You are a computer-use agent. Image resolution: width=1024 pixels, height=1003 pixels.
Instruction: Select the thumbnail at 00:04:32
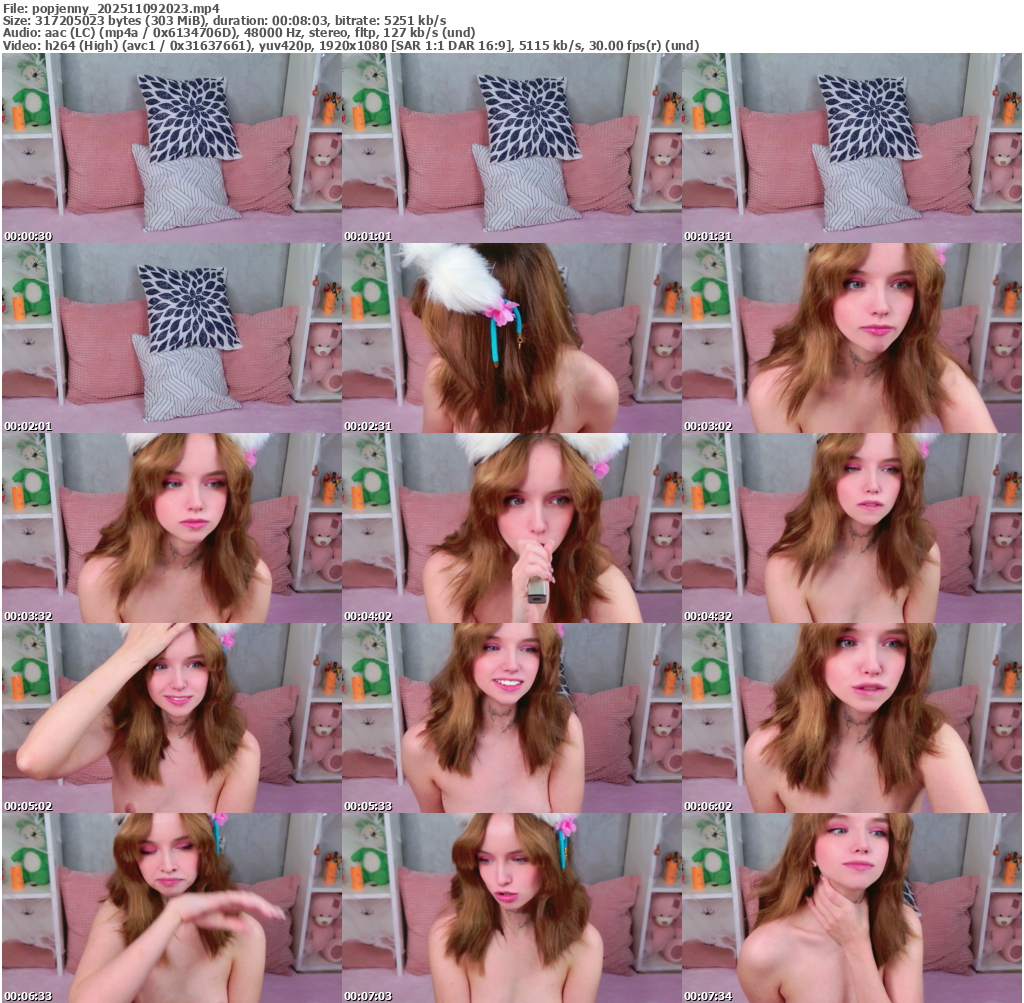(x=851, y=528)
